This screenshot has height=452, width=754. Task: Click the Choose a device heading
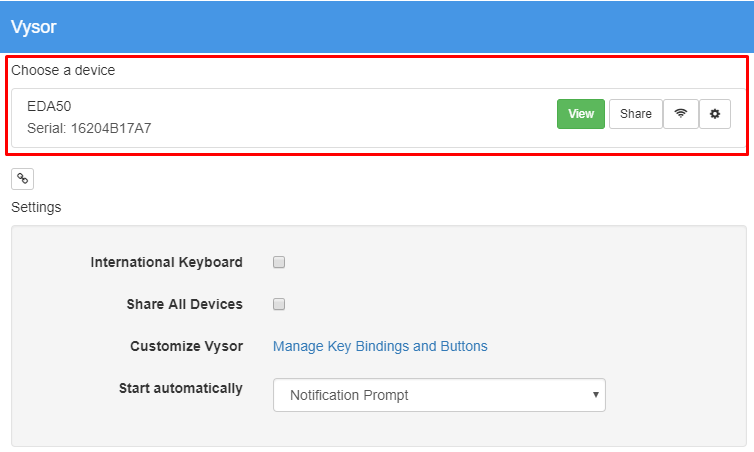coord(63,70)
